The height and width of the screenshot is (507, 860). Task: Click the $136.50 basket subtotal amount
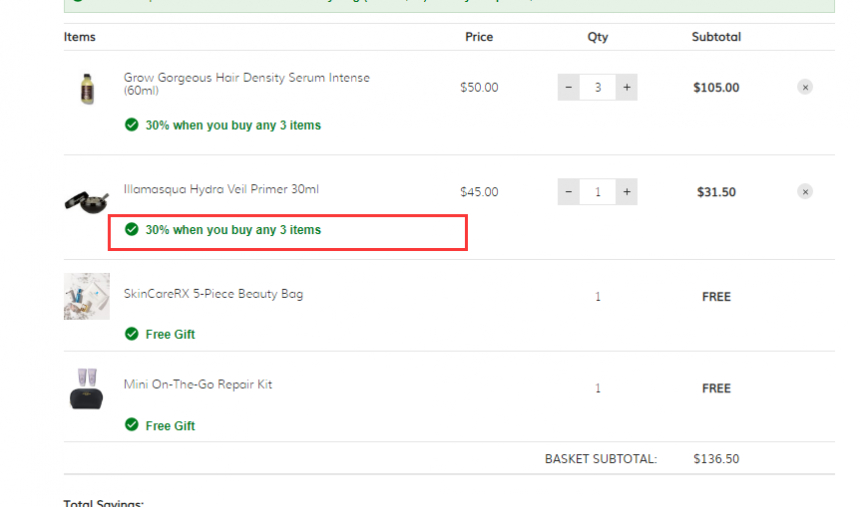pyautogui.click(x=716, y=459)
